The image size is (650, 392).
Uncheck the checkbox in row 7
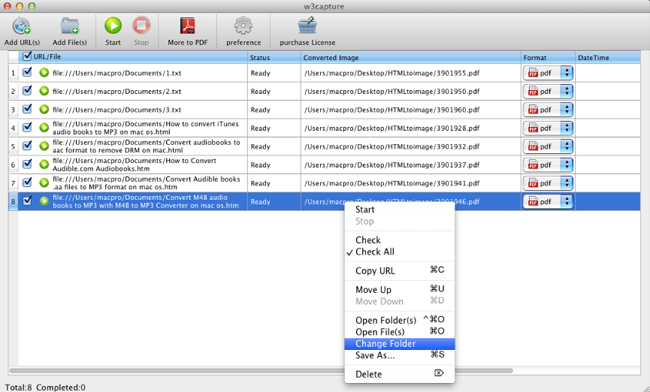point(27,182)
